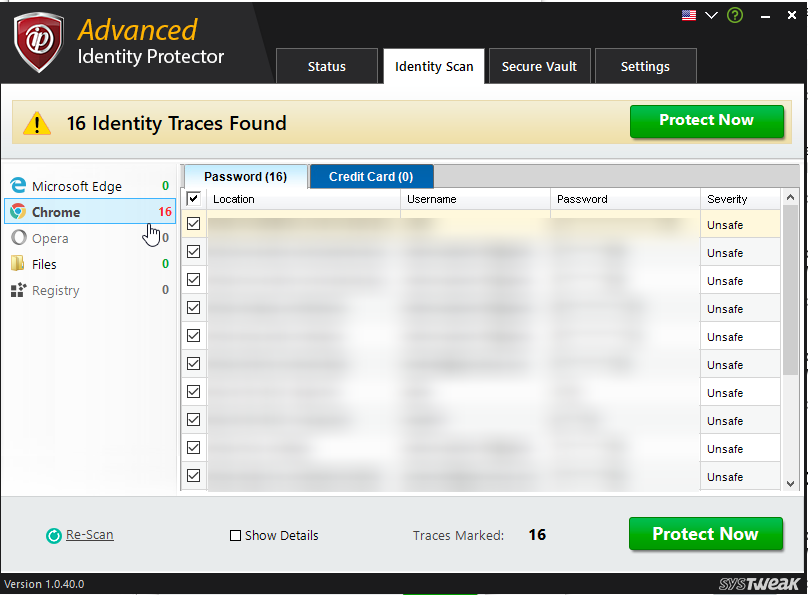Viewport: 808px width, 595px height.
Task: Expand the titlebar chevron dropdown
Action: (710, 15)
